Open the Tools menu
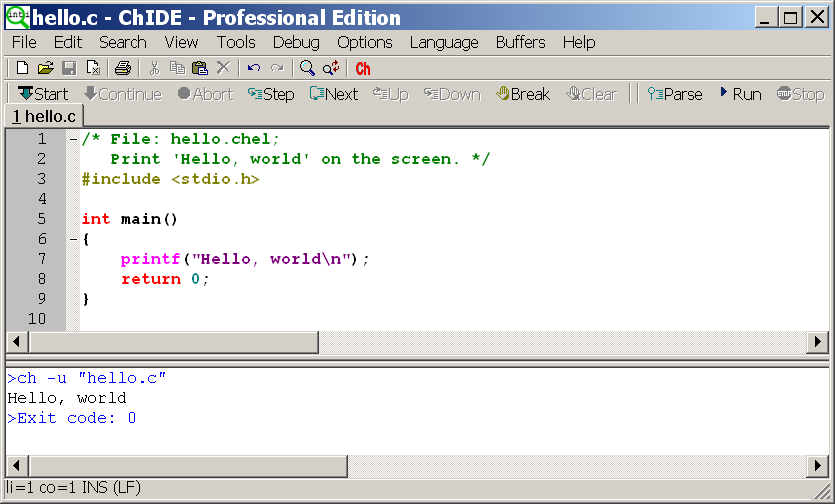 pyautogui.click(x=236, y=42)
